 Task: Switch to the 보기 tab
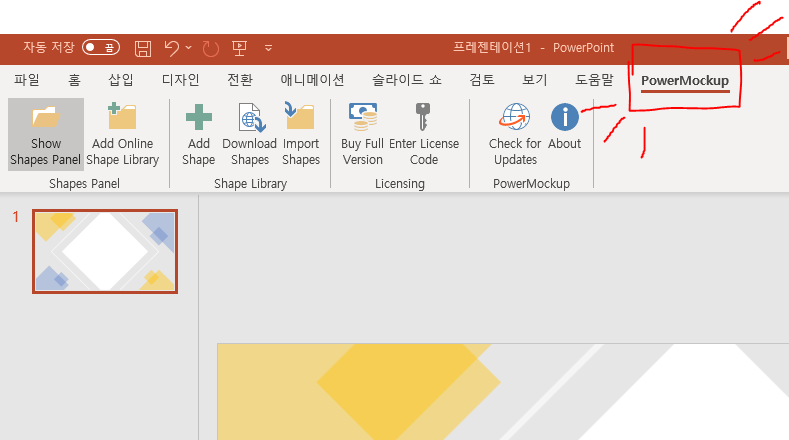534,80
